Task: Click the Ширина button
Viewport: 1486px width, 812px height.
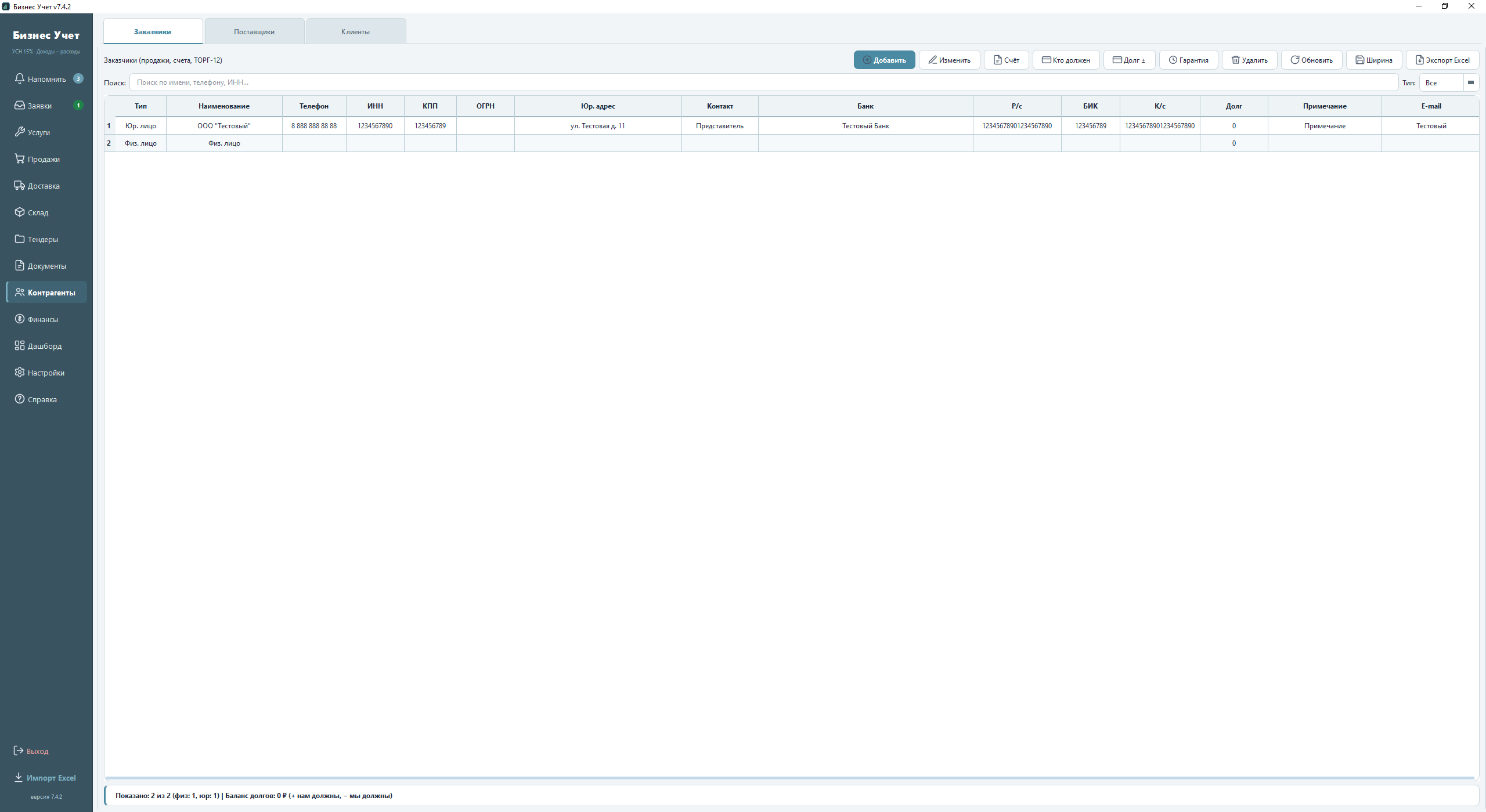Action: [x=1373, y=60]
